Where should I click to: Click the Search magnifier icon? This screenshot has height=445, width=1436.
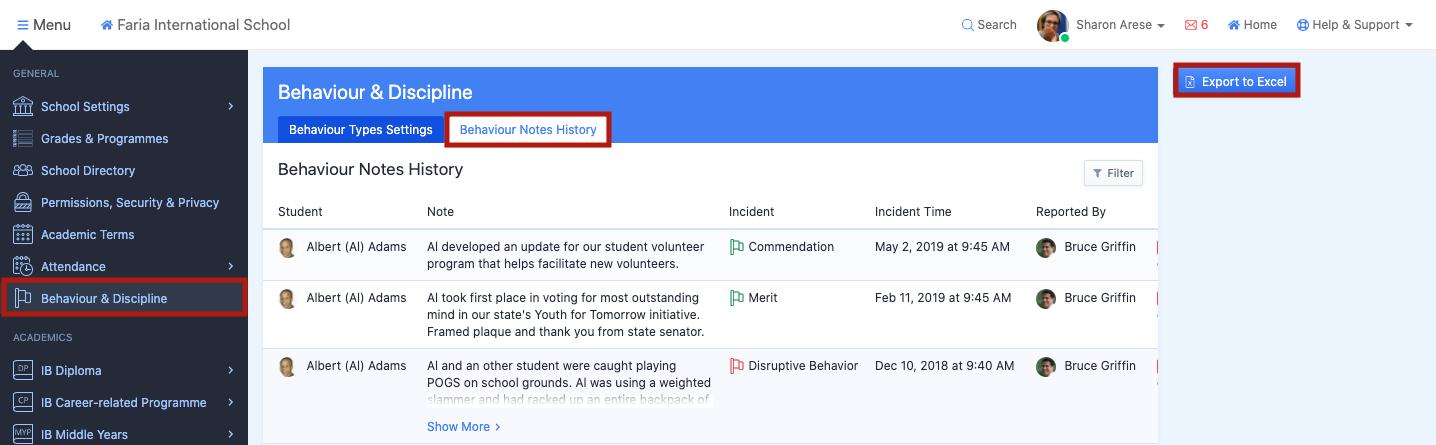coord(967,25)
